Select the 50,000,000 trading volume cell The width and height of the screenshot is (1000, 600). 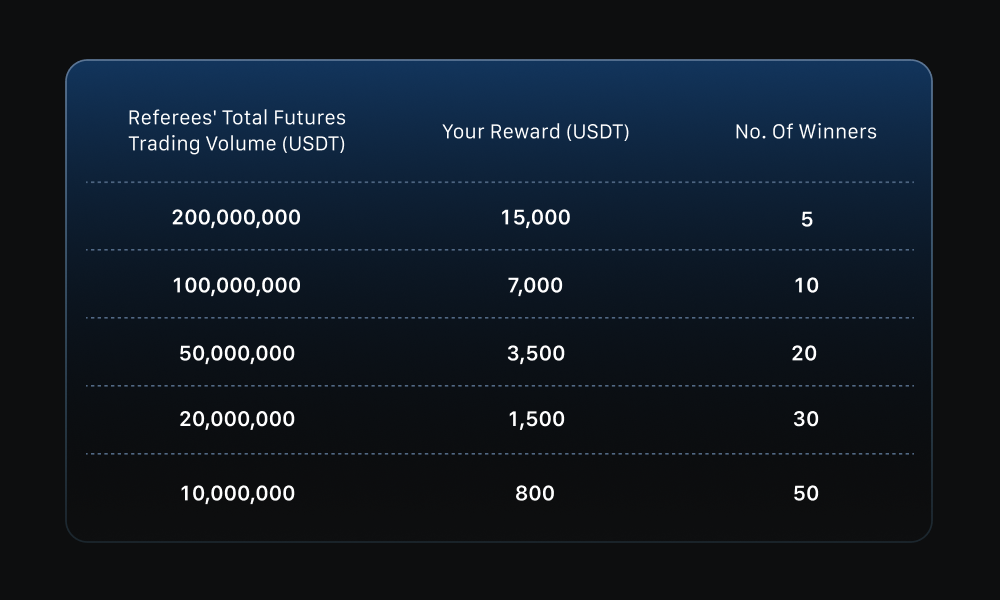click(237, 353)
